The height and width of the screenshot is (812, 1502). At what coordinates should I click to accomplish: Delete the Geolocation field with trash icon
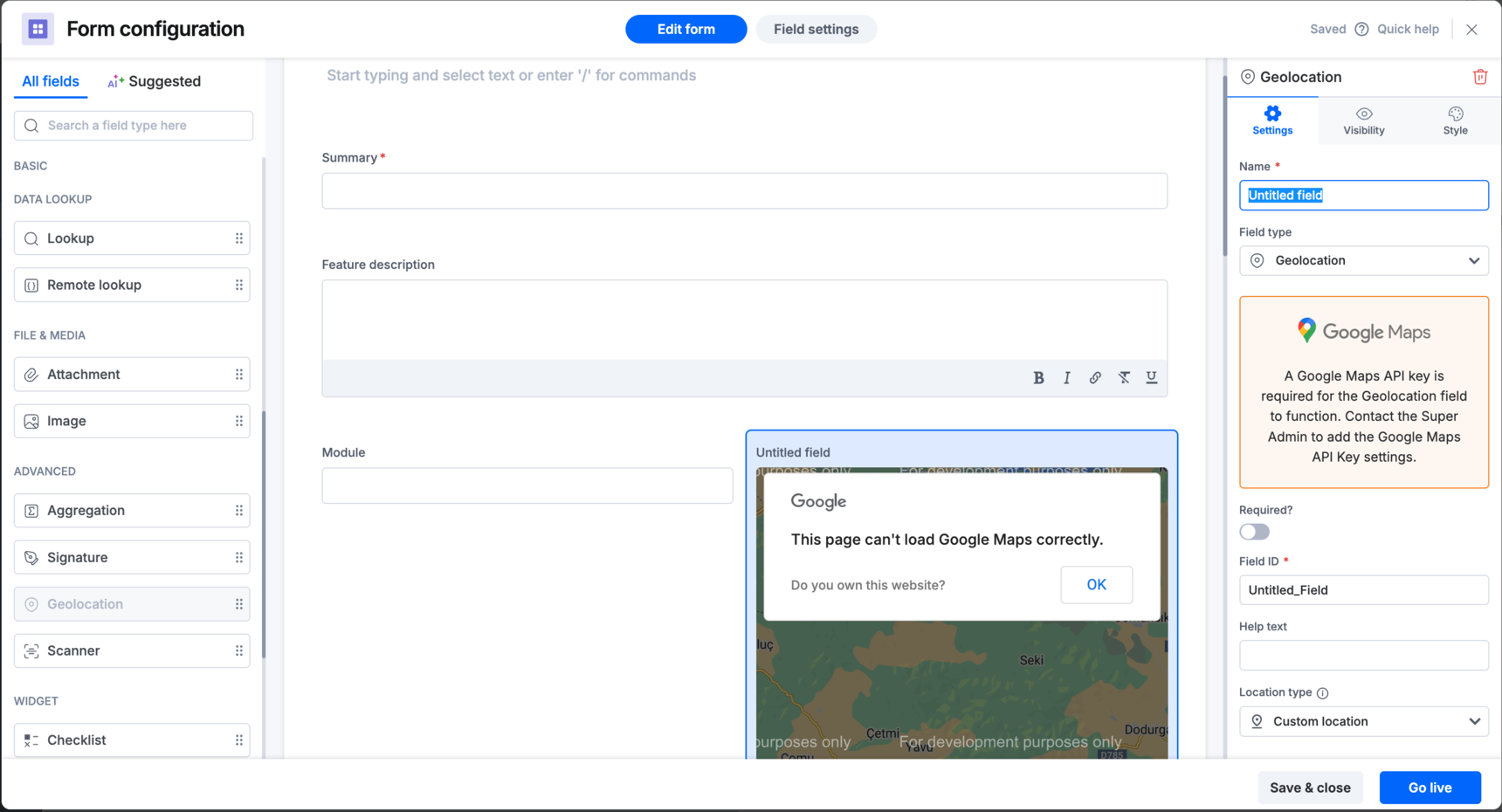click(x=1480, y=77)
